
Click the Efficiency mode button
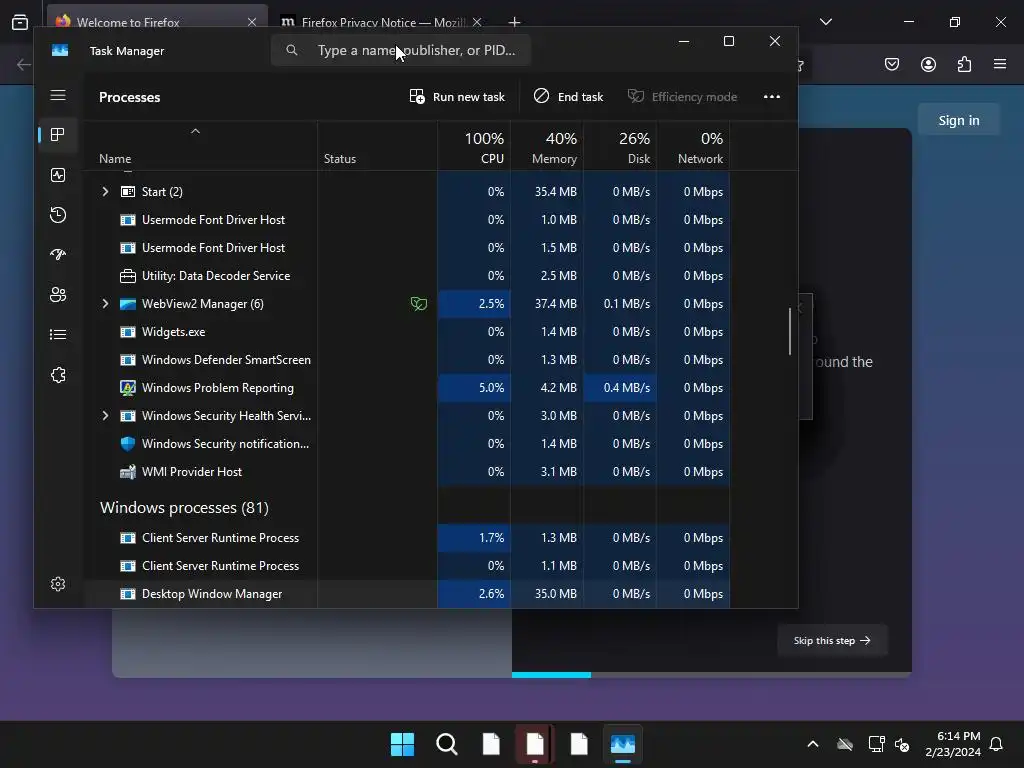pos(682,97)
